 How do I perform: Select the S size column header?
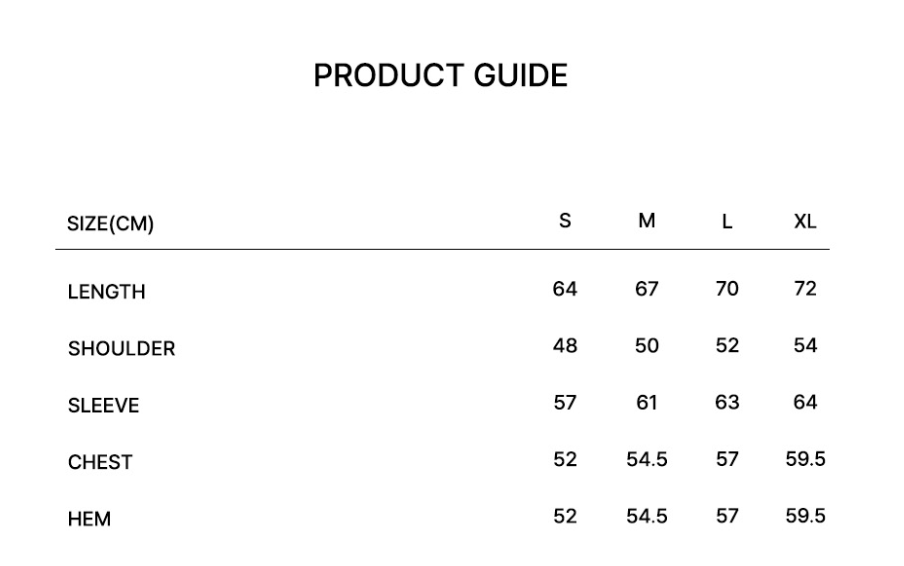pos(565,222)
